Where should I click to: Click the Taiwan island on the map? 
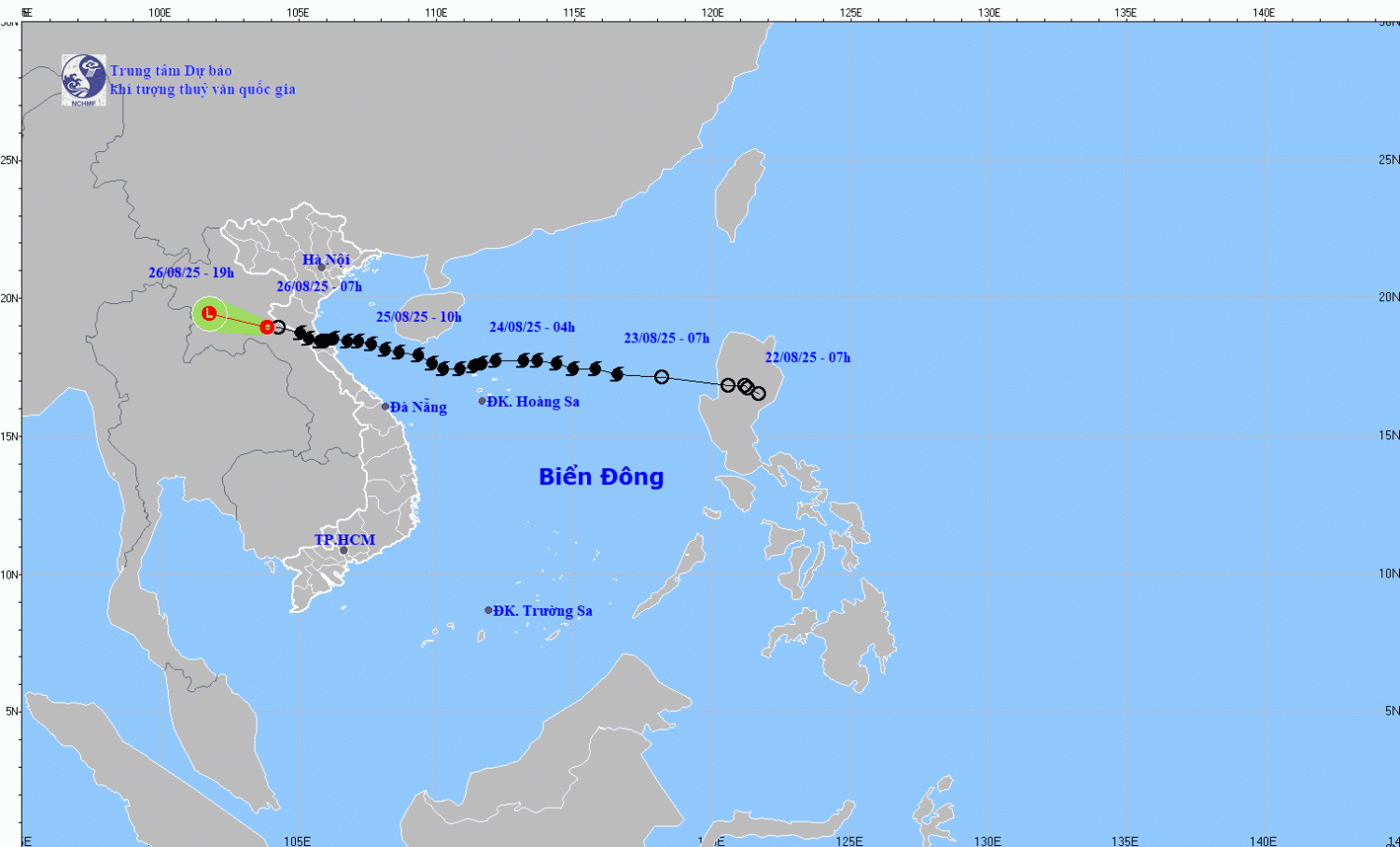pyautogui.click(x=739, y=196)
